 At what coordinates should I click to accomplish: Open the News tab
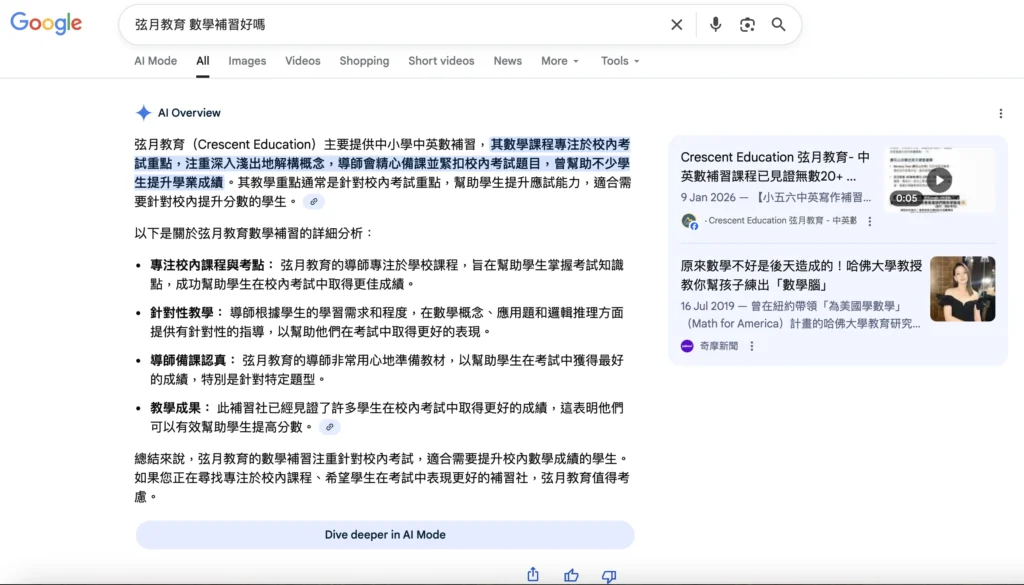(x=507, y=61)
